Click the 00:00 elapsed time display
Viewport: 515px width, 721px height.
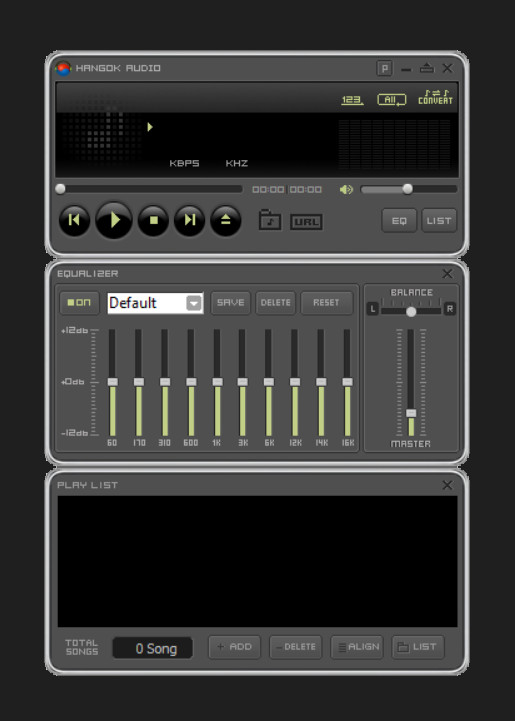(269, 189)
